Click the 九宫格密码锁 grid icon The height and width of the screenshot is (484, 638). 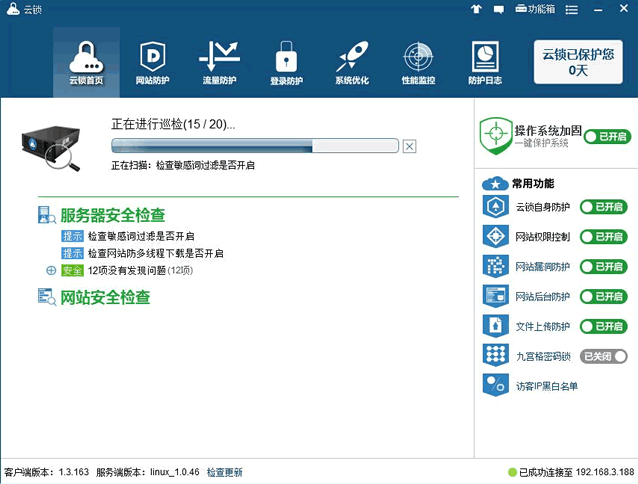(496, 355)
